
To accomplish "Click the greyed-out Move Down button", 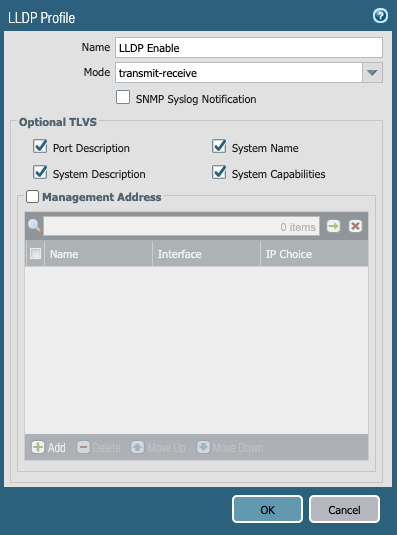I will coord(230,447).
